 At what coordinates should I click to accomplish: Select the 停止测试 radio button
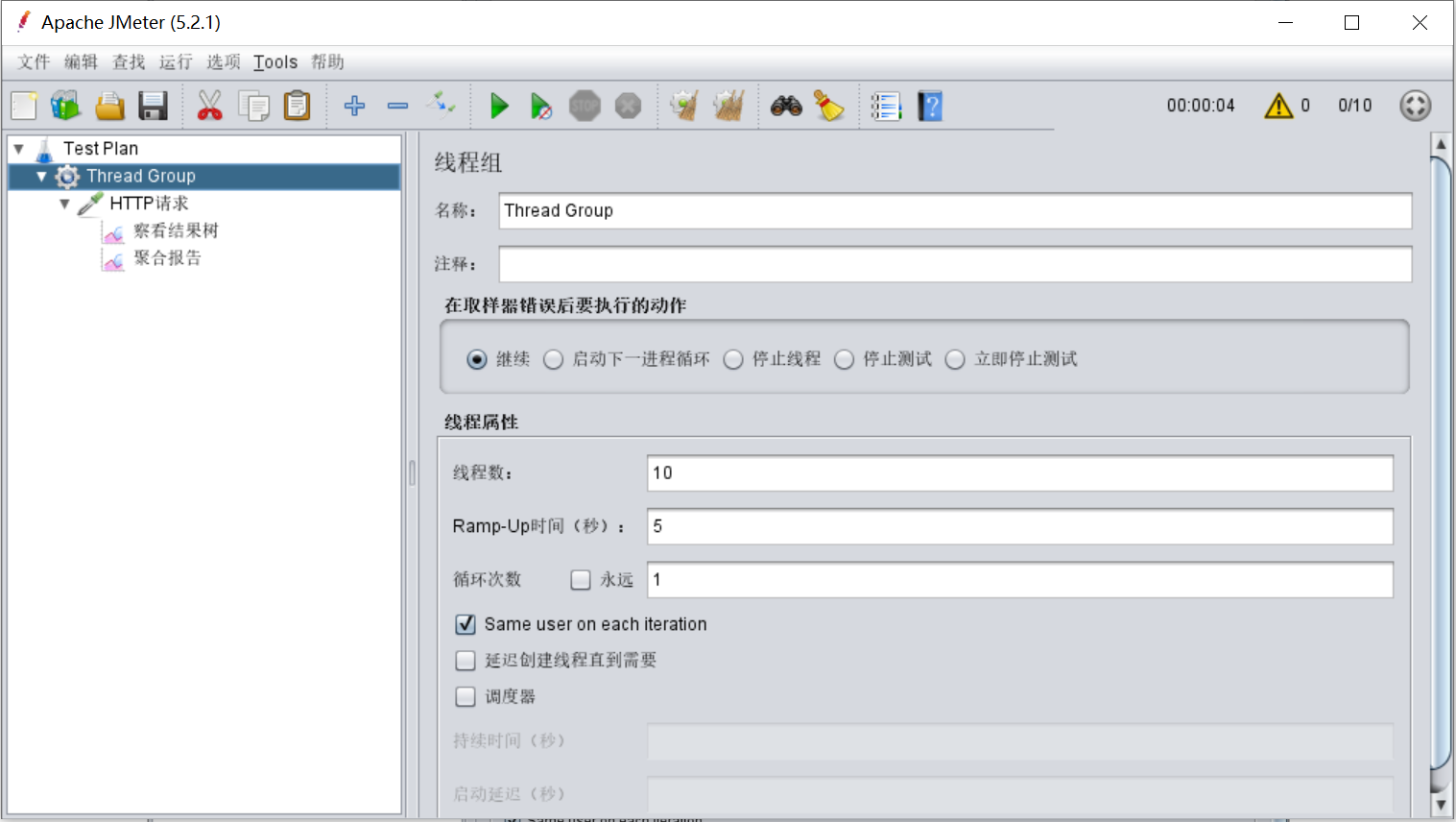tap(844, 359)
